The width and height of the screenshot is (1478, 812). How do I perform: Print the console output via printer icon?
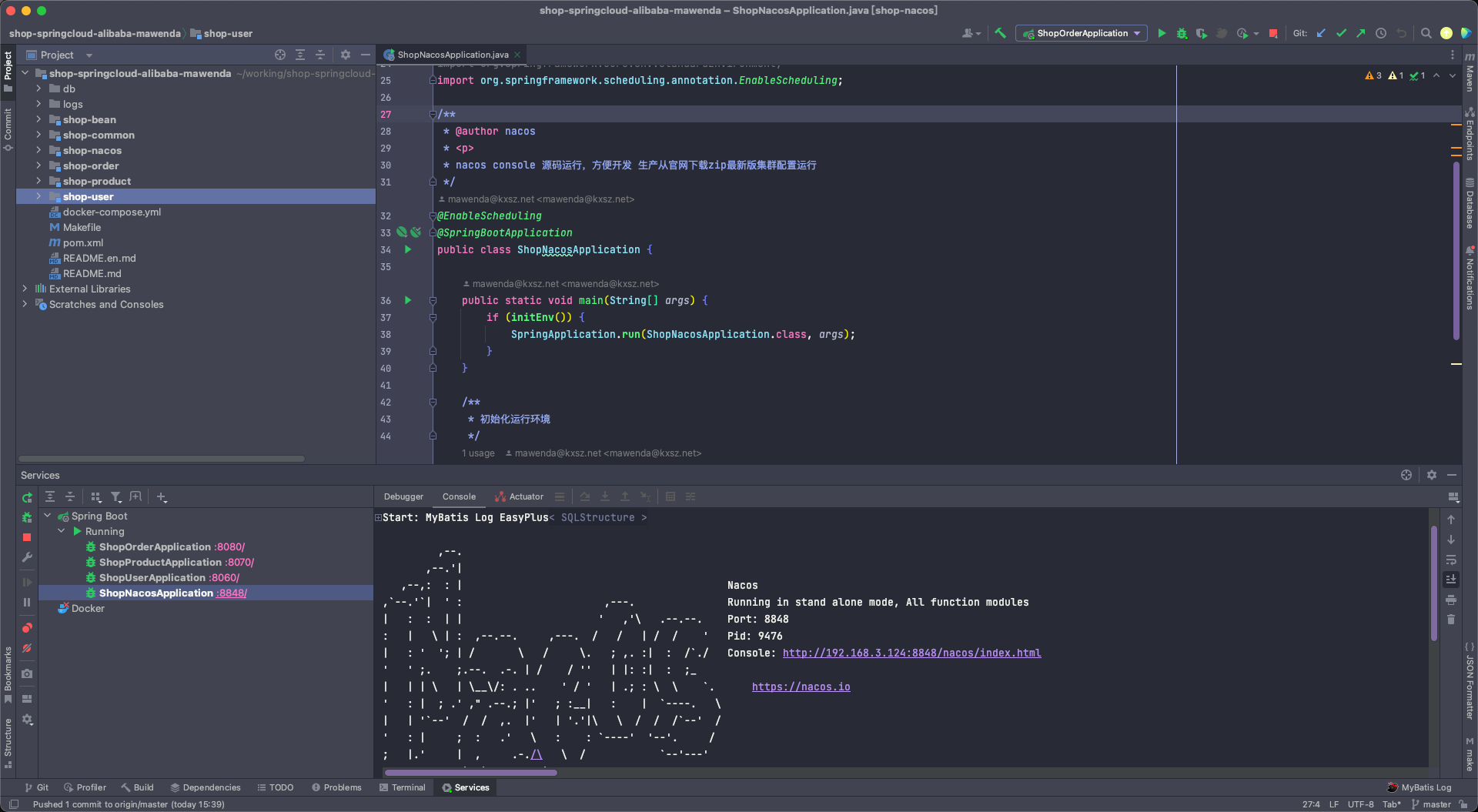coord(1451,600)
